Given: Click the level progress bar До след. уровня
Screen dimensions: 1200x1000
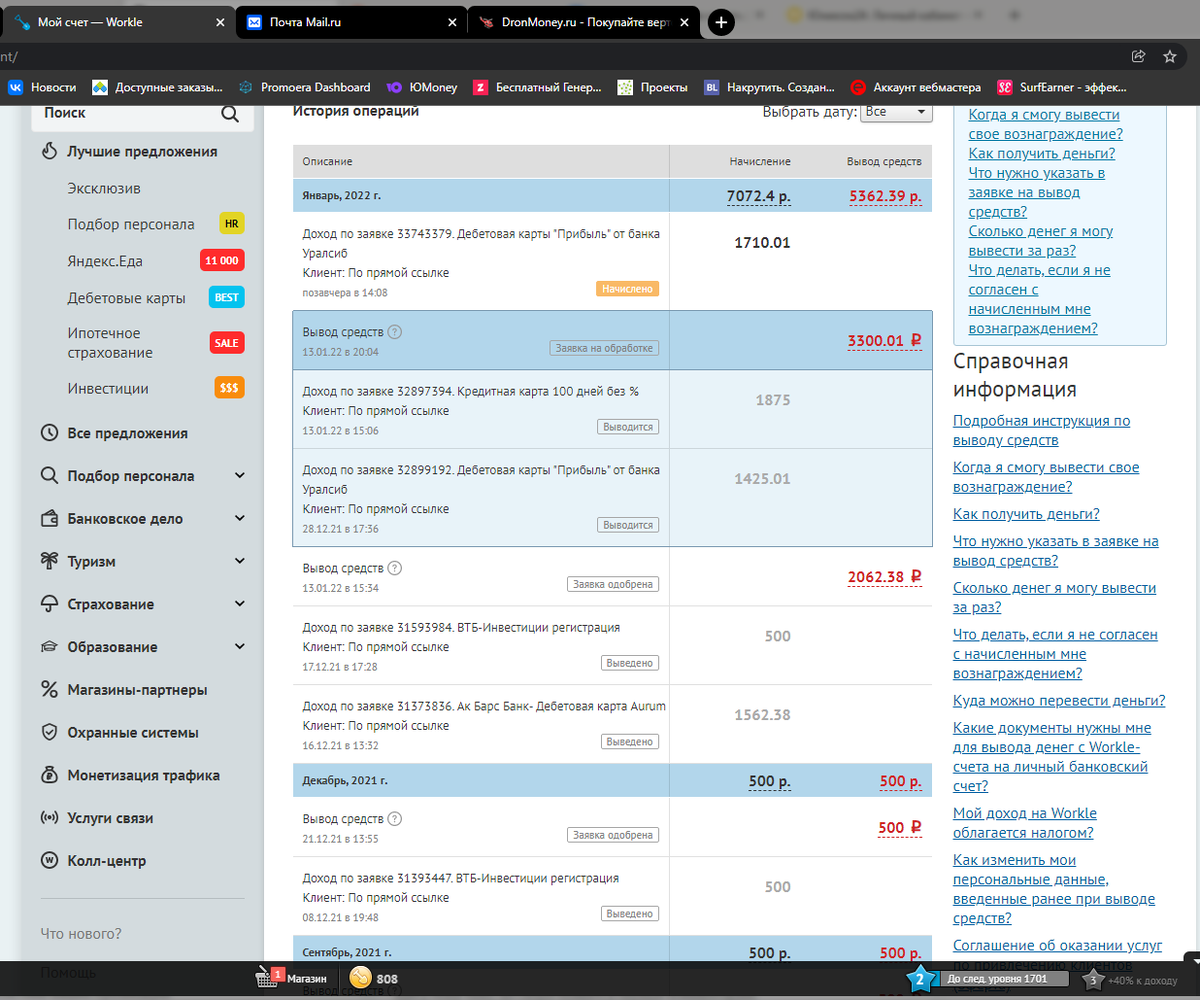Looking at the screenshot, I should 1003,979.
